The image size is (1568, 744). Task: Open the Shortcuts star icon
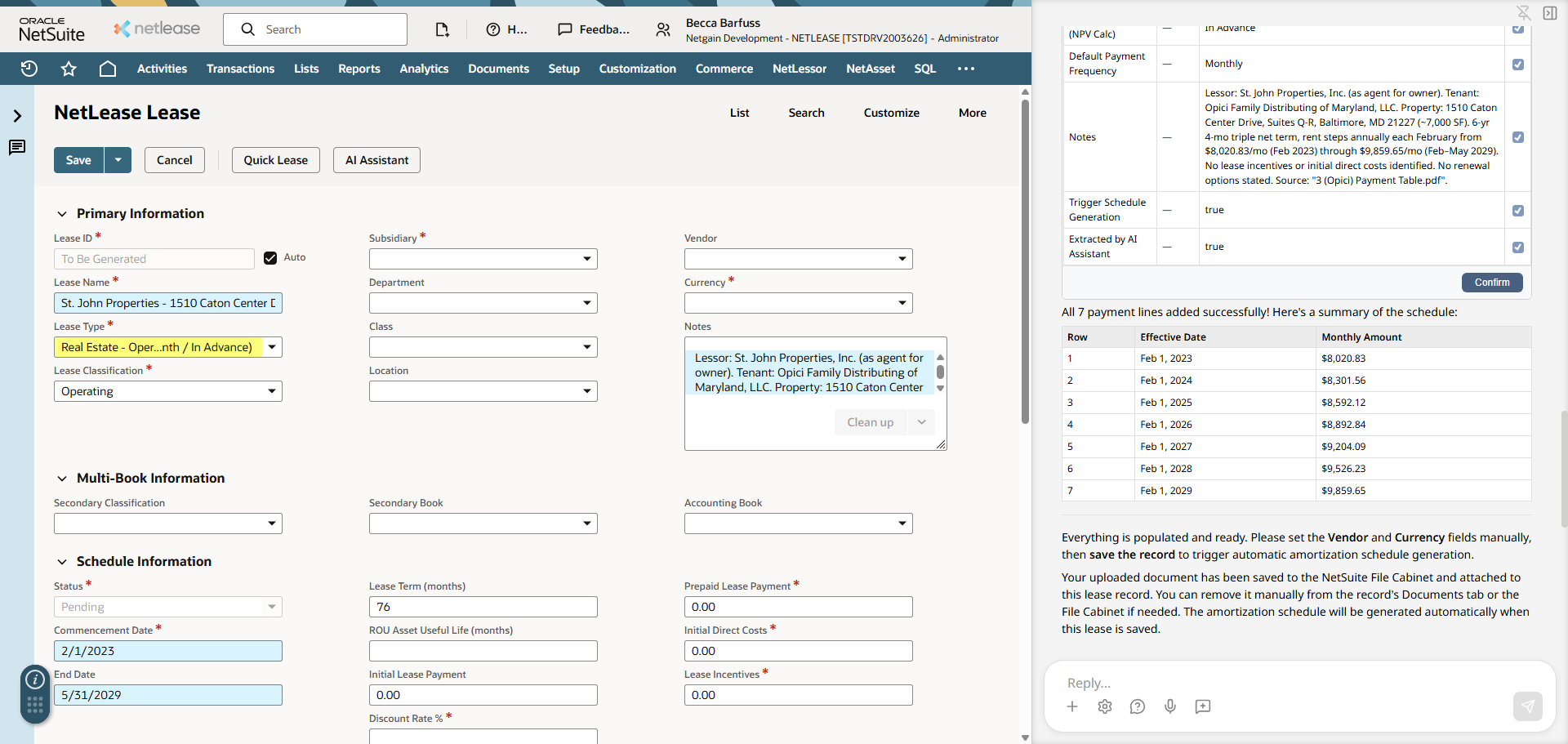click(x=69, y=69)
